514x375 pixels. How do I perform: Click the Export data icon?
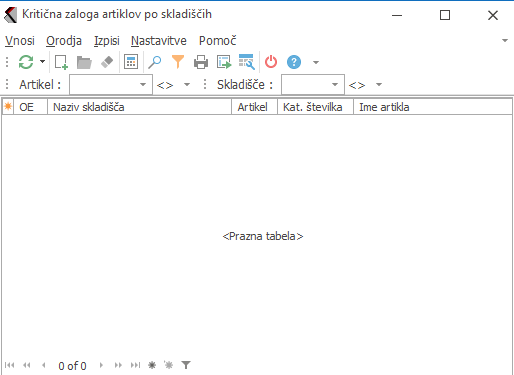(224, 62)
